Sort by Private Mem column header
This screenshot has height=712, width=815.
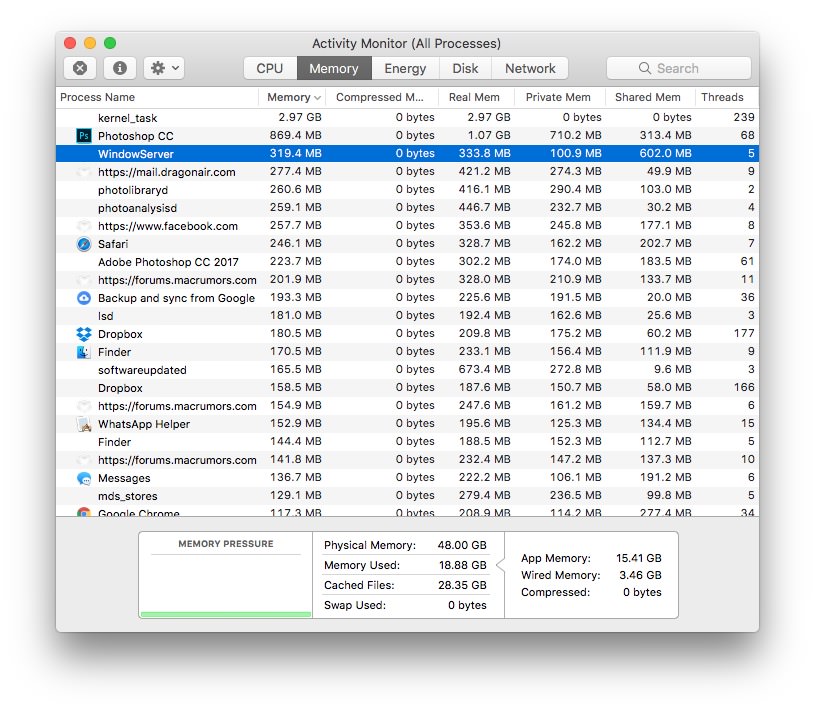pyautogui.click(x=560, y=97)
